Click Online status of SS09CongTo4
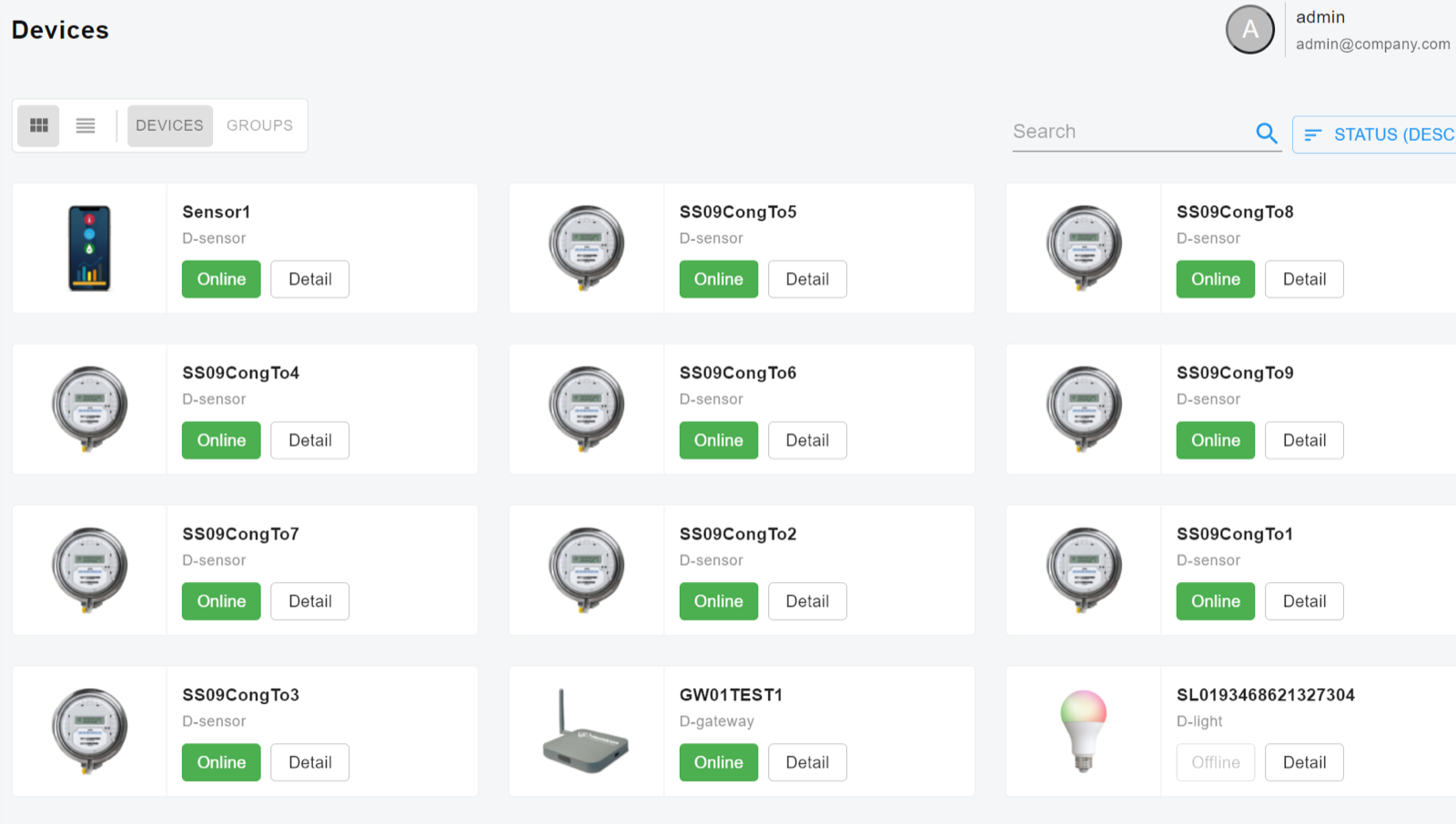This screenshot has width=1456, height=824. pyautogui.click(x=221, y=440)
